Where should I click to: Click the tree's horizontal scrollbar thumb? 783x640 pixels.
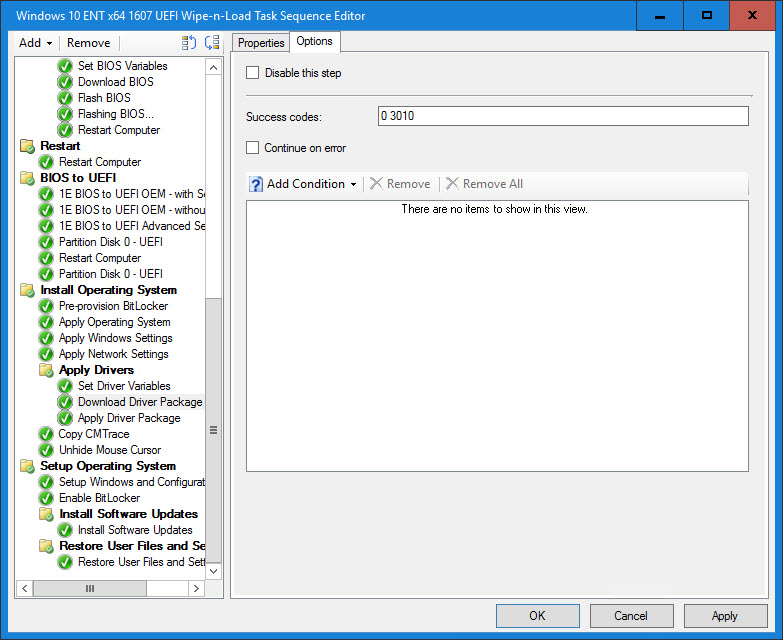pyautogui.click(x=90, y=589)
